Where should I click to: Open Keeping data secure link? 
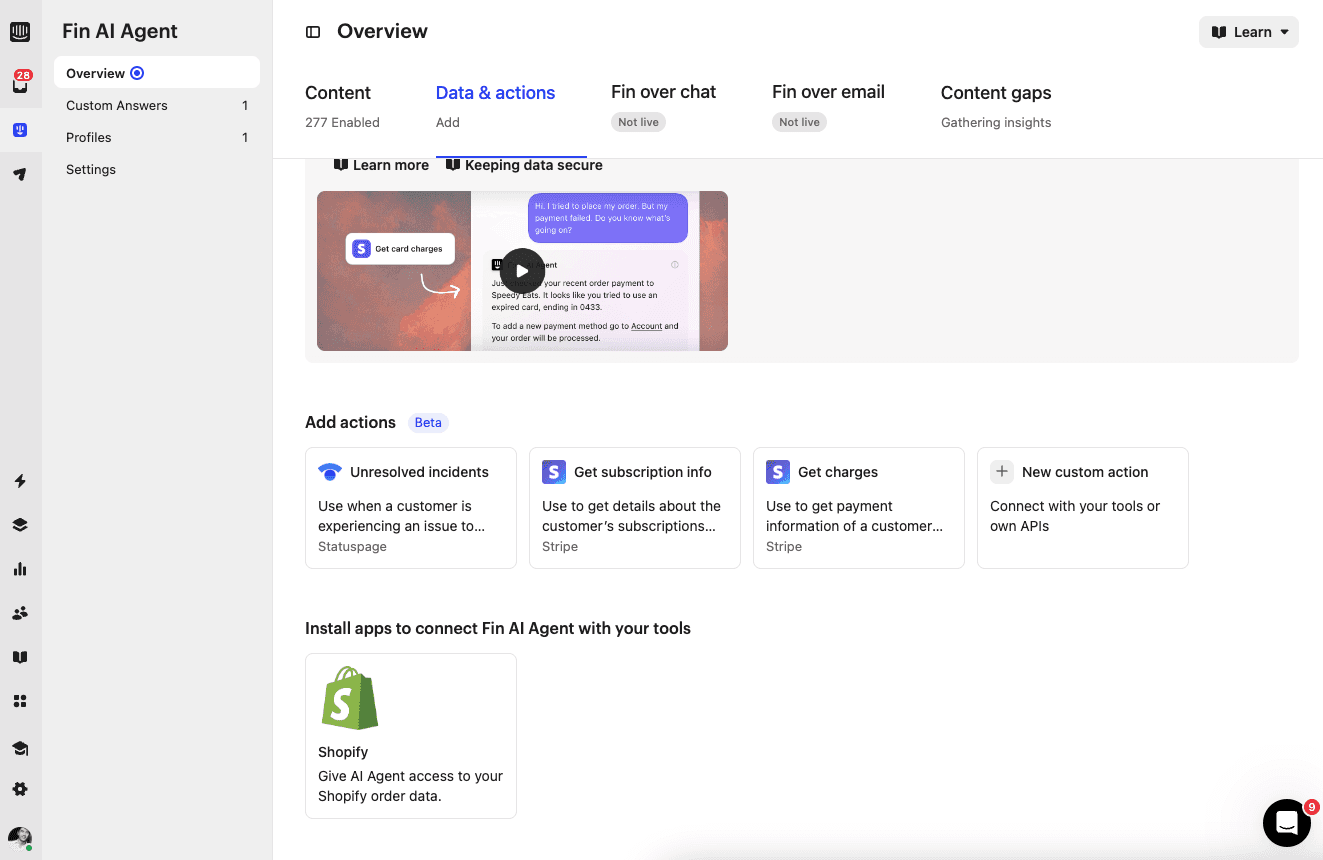pos(525,165)
